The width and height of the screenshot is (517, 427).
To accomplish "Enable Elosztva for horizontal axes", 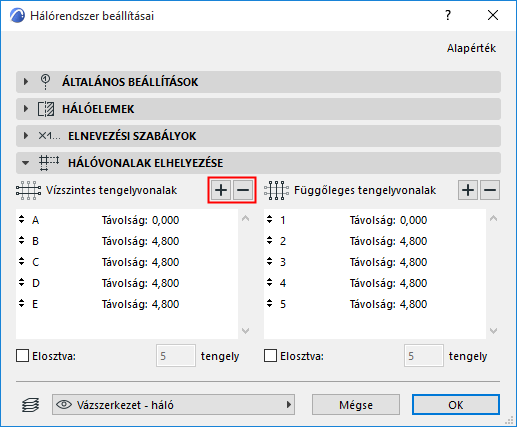I will (22, 356).
